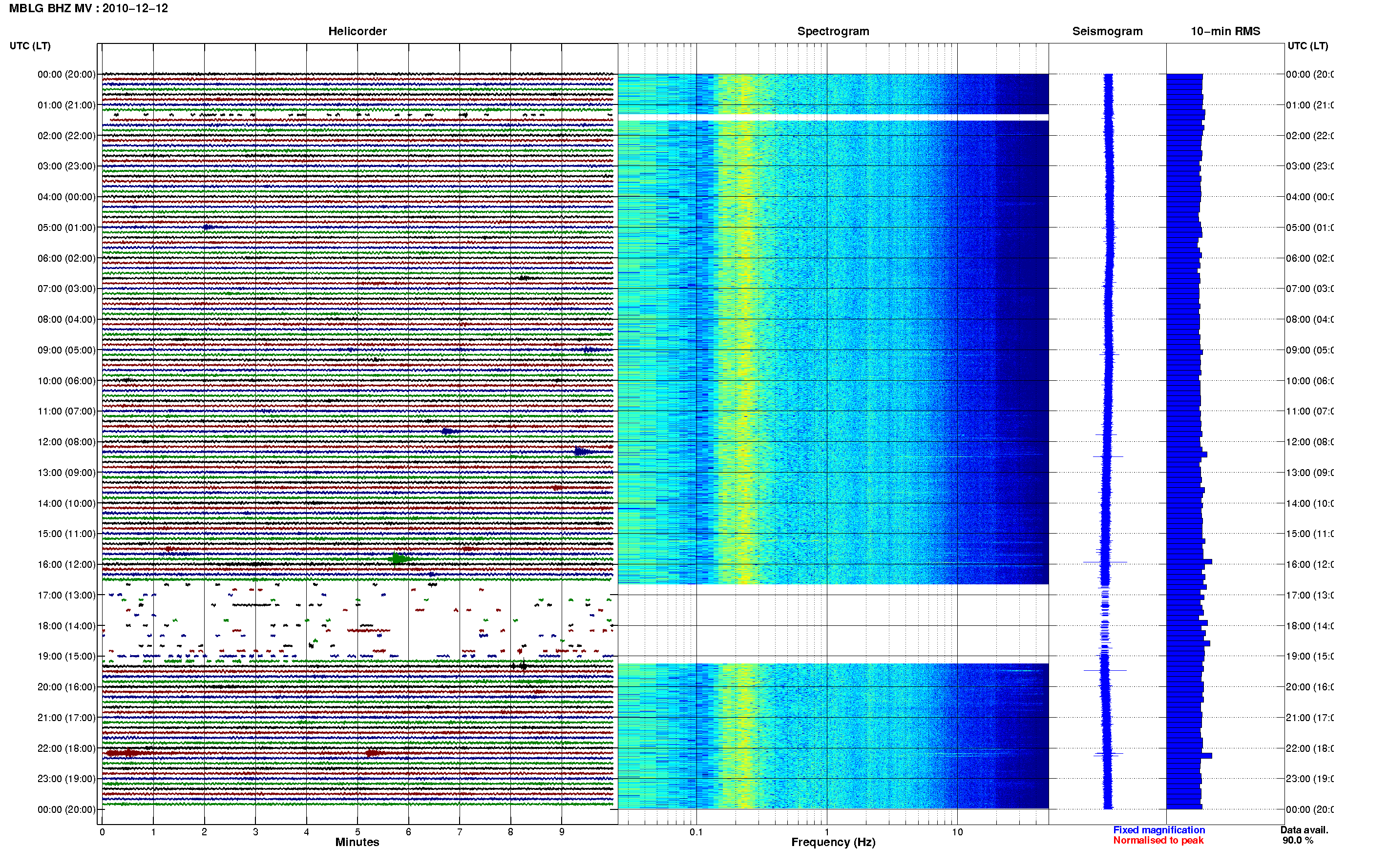The width and height of the screenshot is (1389, 868).
Task: Pick left axis label "06:00 (02:00)"
Action: [x=66, y=258]
